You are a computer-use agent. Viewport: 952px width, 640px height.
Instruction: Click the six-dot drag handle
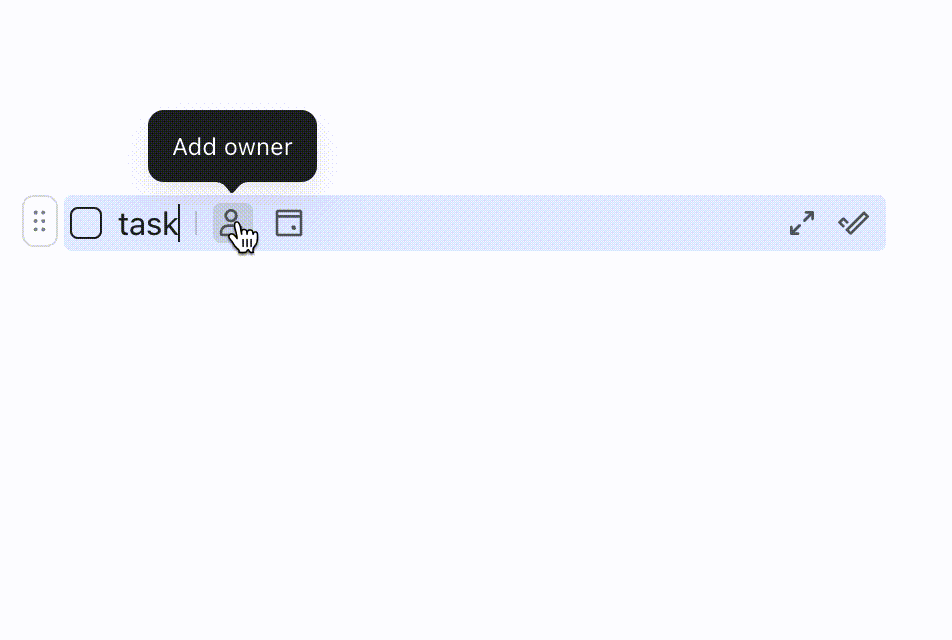point(40,221)
